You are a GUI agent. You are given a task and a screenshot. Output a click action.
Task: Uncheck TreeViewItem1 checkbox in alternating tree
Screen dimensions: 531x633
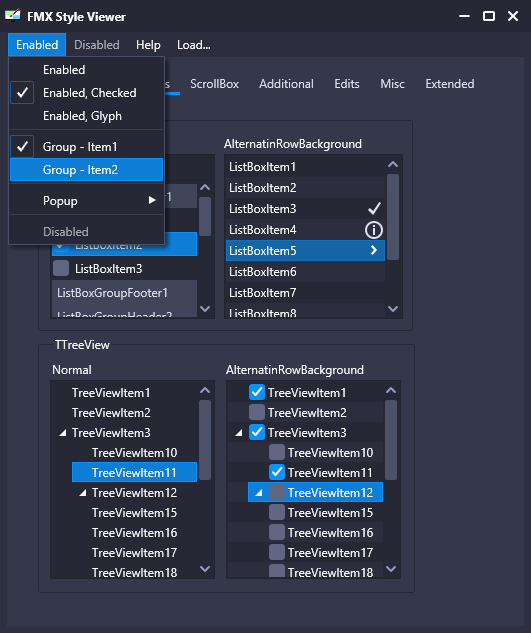[257, 392]
